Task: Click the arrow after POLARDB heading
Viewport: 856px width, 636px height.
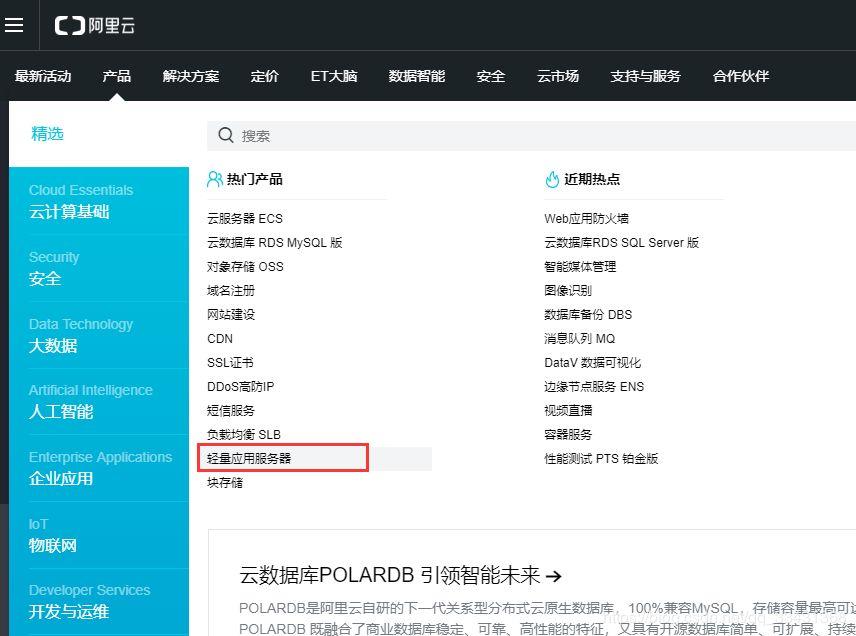Action: click(x=554, y=576)
